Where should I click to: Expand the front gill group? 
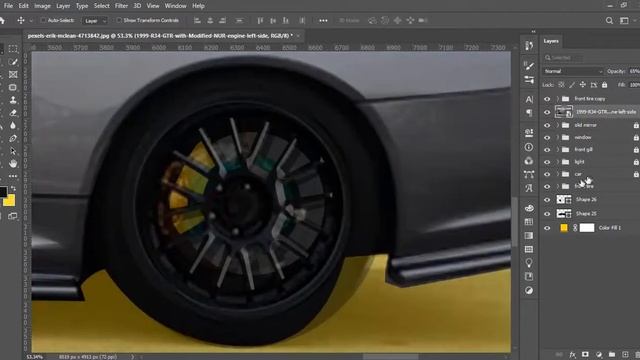coord(558,150)
